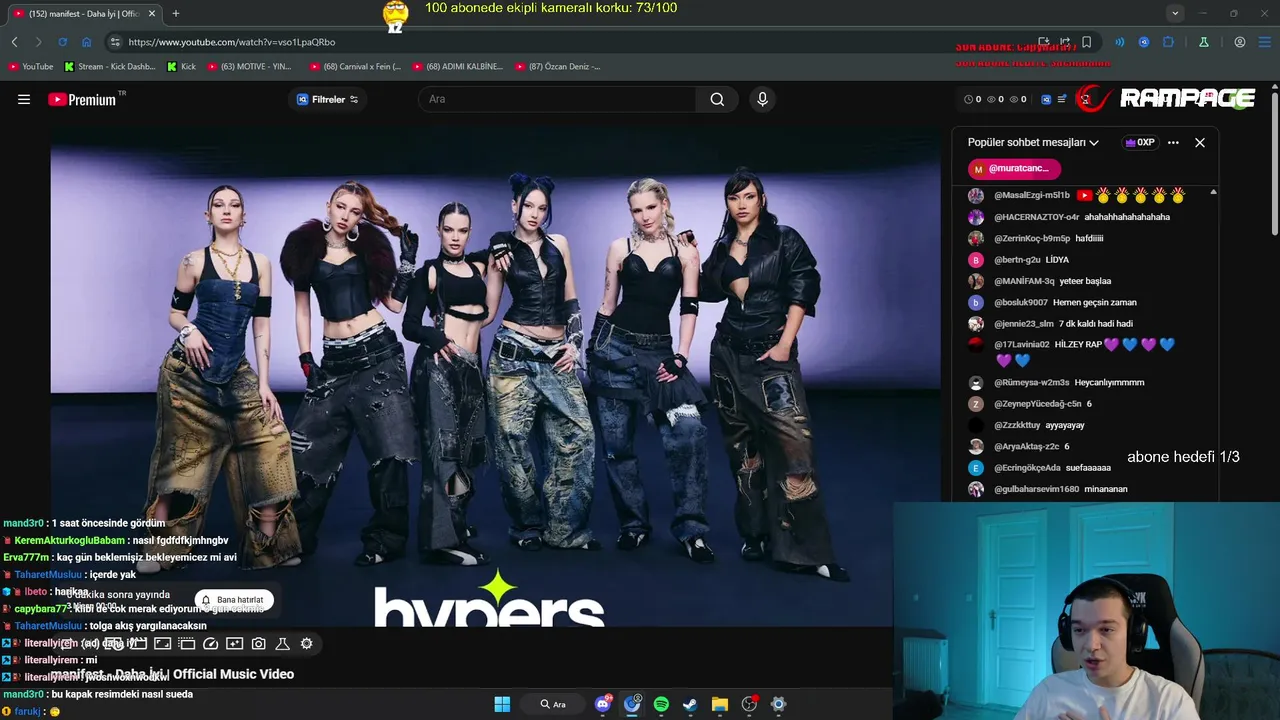This screenshot has height=720, width=1280.
Task: Open the YouTube hamburger guide menu
Action: point(24,99)
